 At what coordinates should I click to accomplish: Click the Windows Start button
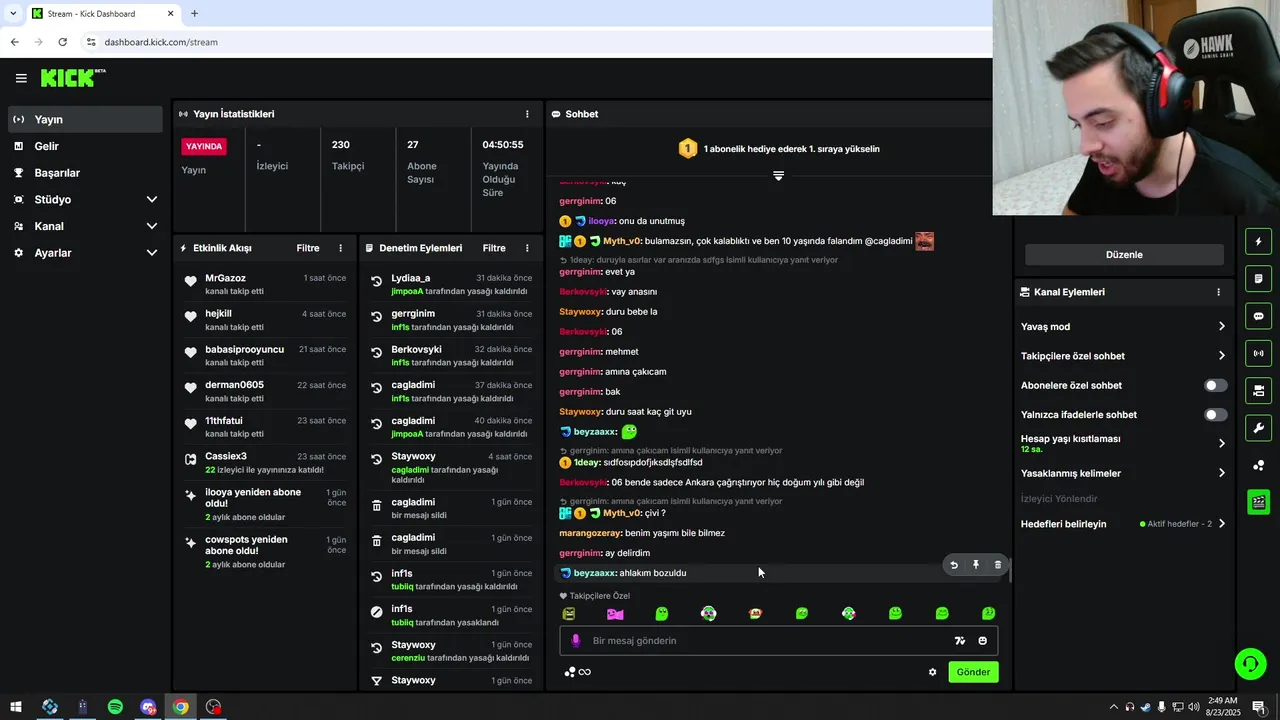click(16, 707)
